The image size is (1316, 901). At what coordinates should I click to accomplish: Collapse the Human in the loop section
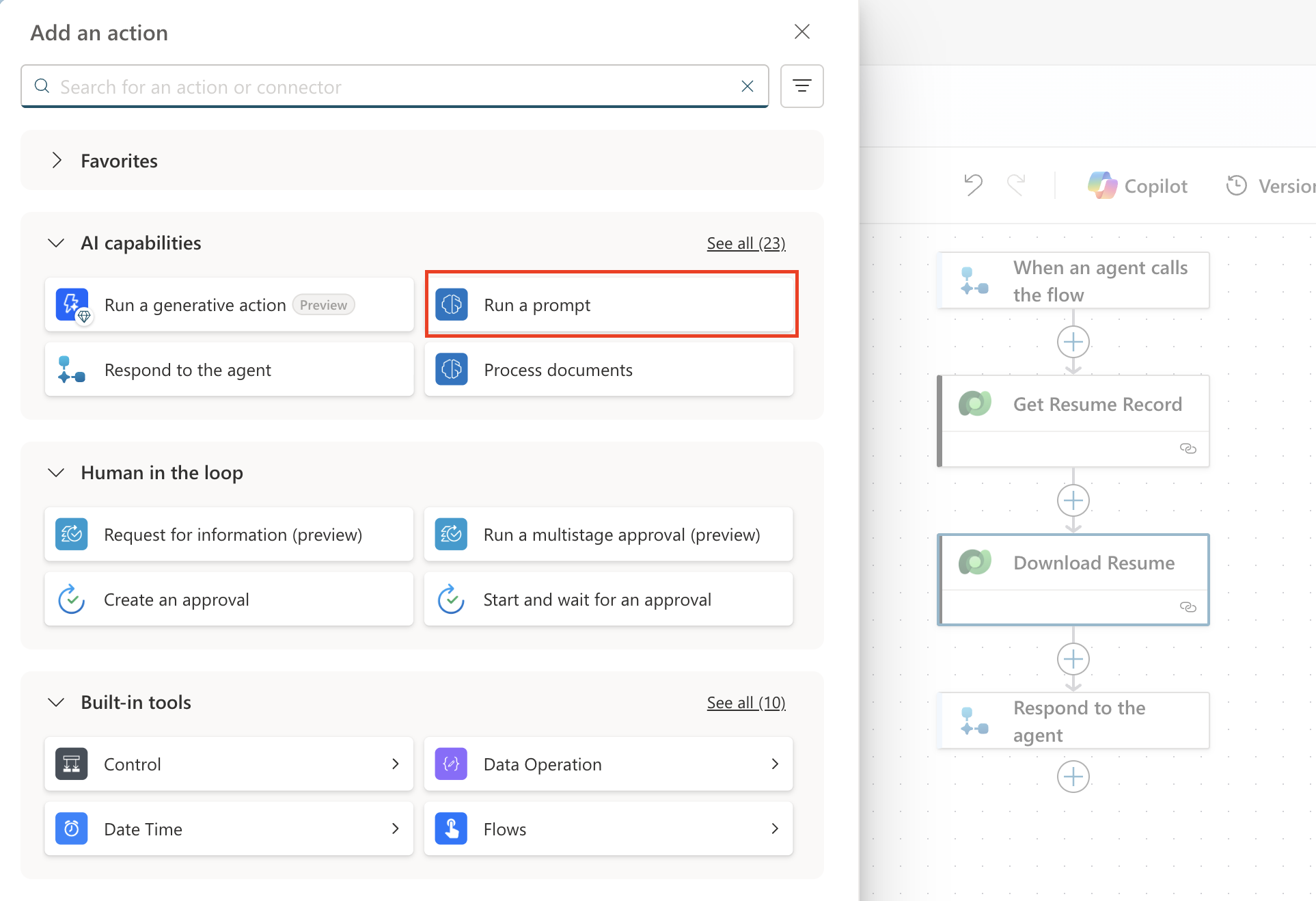click(57, 473)
